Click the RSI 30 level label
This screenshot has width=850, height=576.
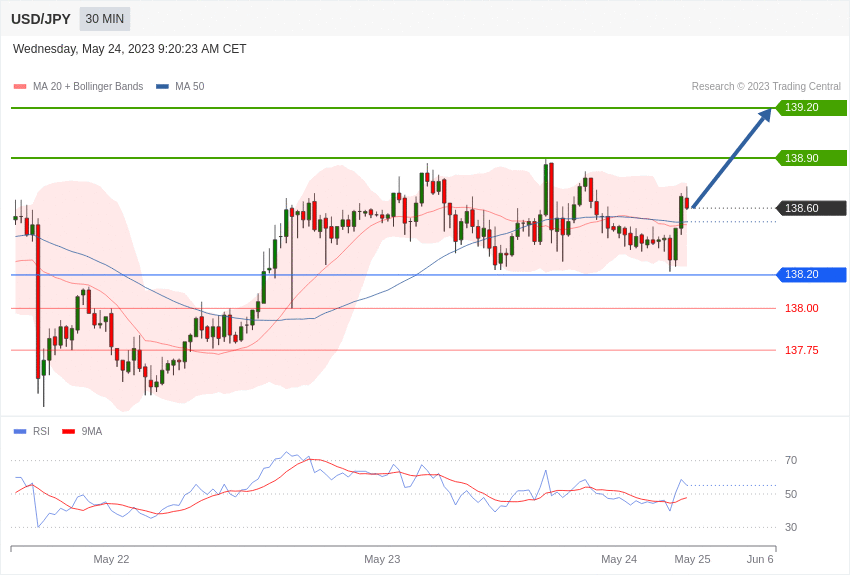791,527
